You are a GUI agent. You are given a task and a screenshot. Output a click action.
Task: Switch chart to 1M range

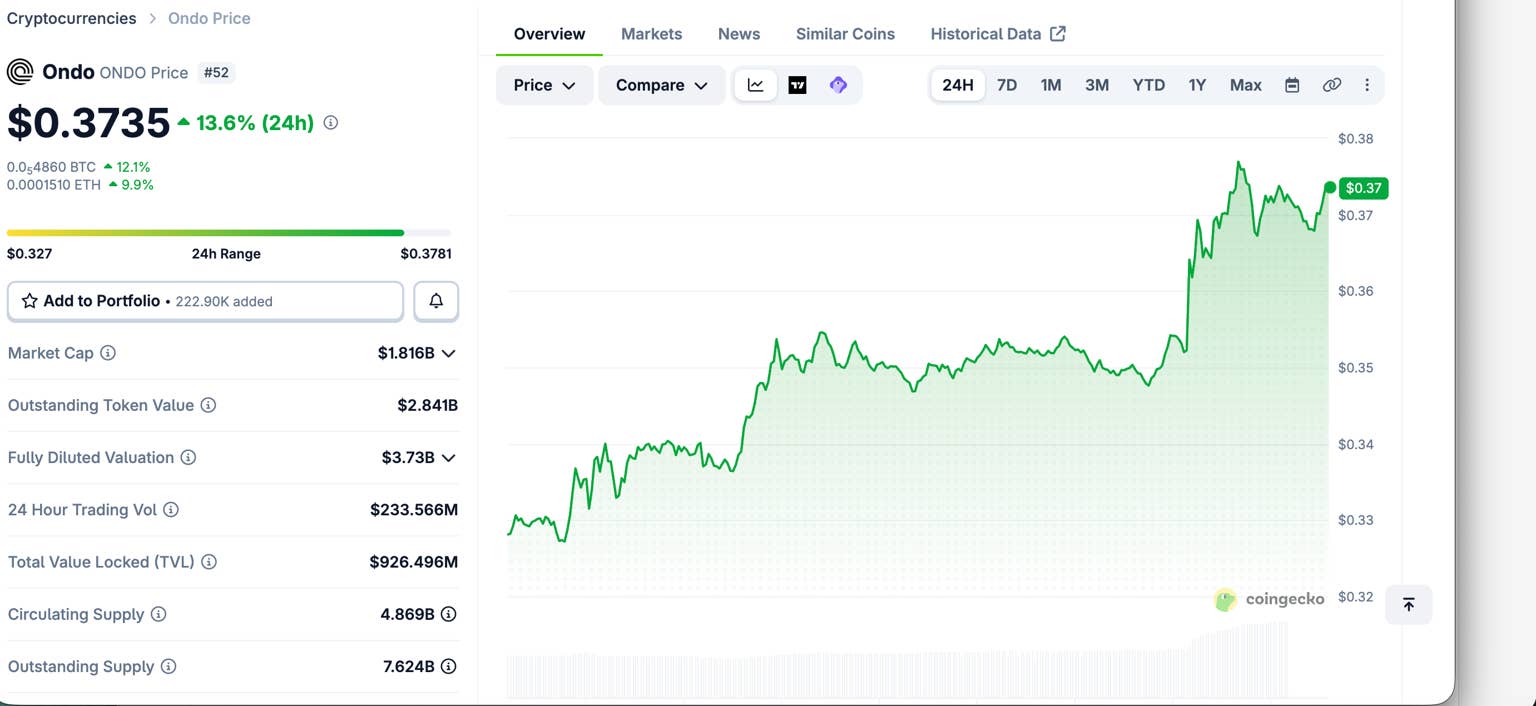pos(1051,85)
